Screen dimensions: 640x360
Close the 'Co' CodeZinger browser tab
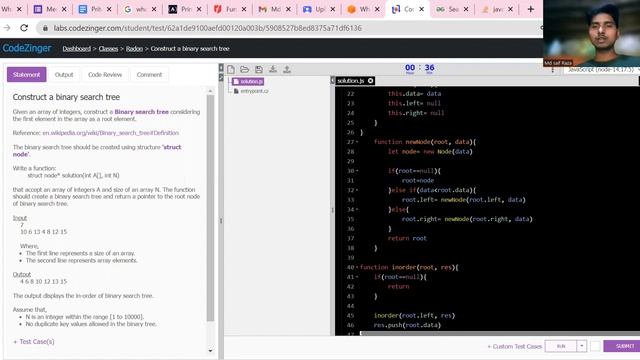pyautogui.click(x=422, y=9)
